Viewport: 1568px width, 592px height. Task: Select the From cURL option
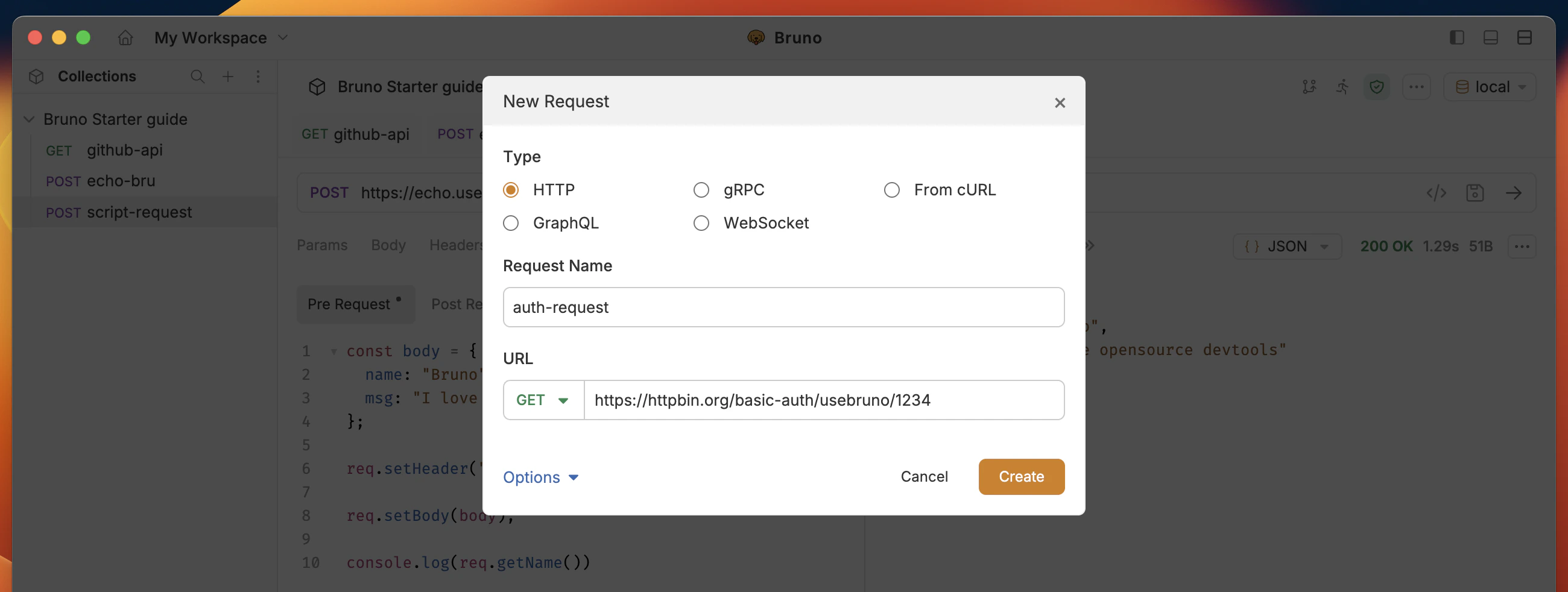[x=892, y=189]
